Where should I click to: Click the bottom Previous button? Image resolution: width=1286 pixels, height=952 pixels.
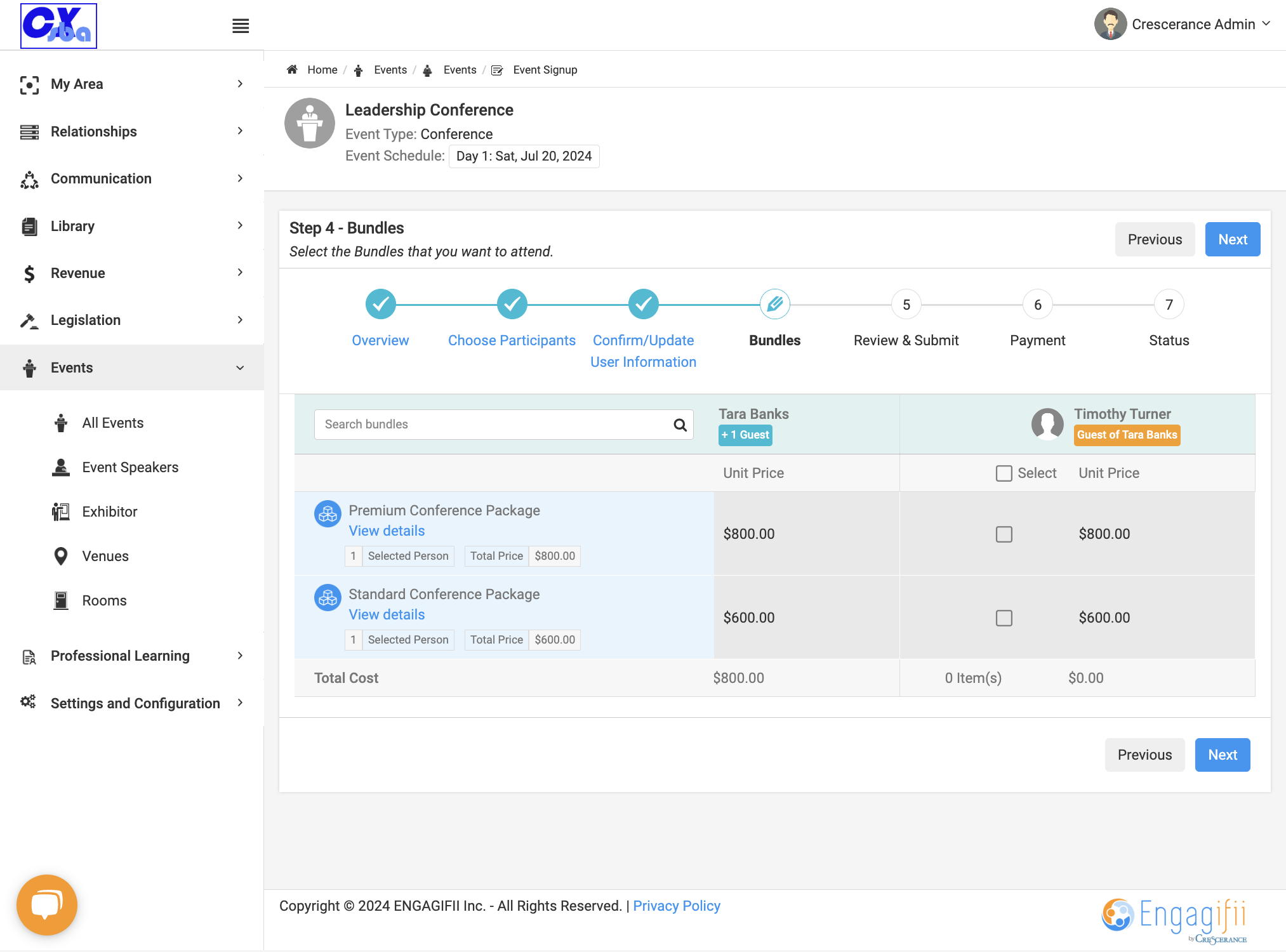1144,755
